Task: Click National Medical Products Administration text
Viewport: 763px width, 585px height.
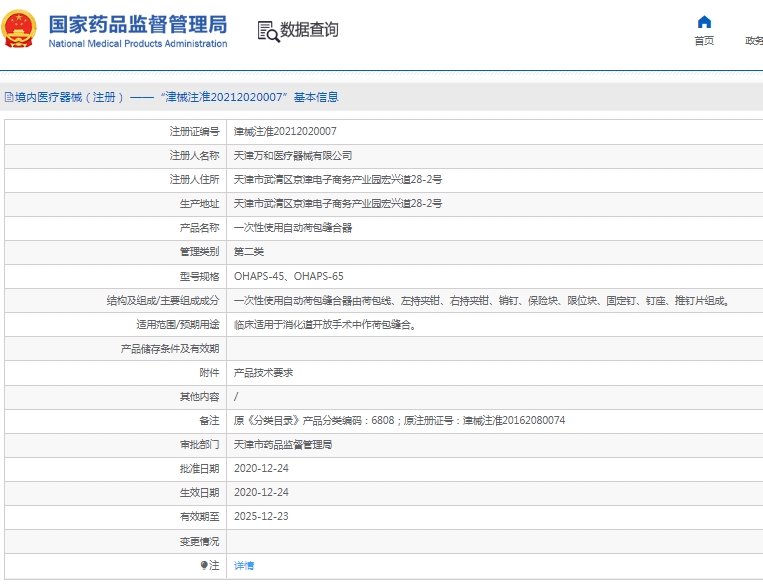Action: coord(138,44)
